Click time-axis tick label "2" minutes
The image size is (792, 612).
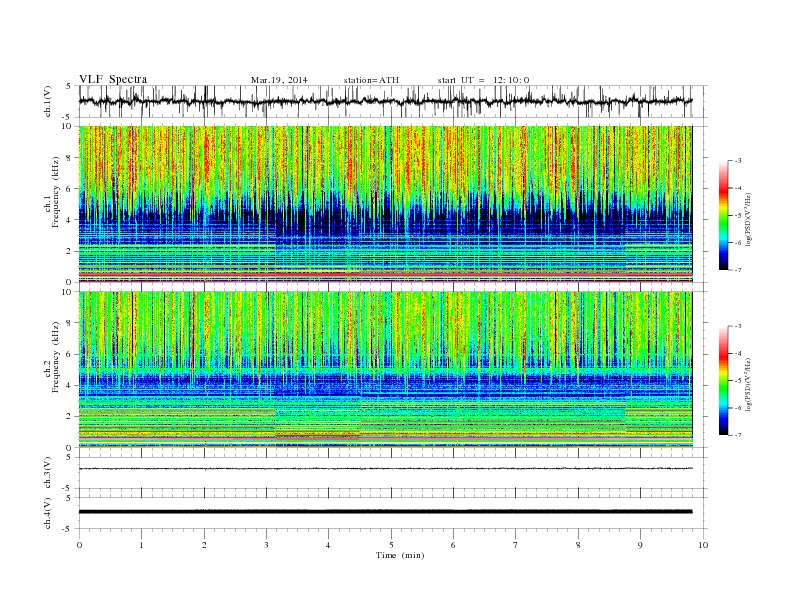pos(204,545)
